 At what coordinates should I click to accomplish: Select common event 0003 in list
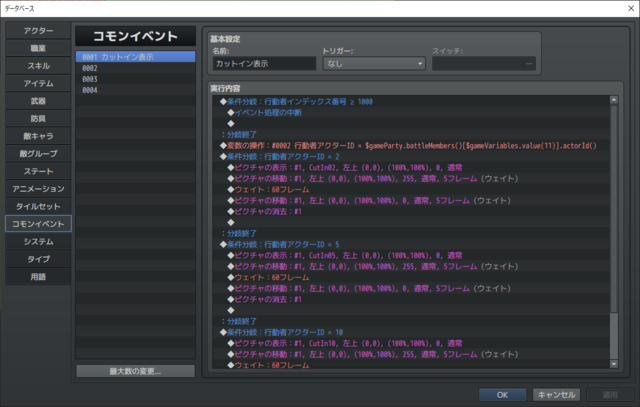136,79
